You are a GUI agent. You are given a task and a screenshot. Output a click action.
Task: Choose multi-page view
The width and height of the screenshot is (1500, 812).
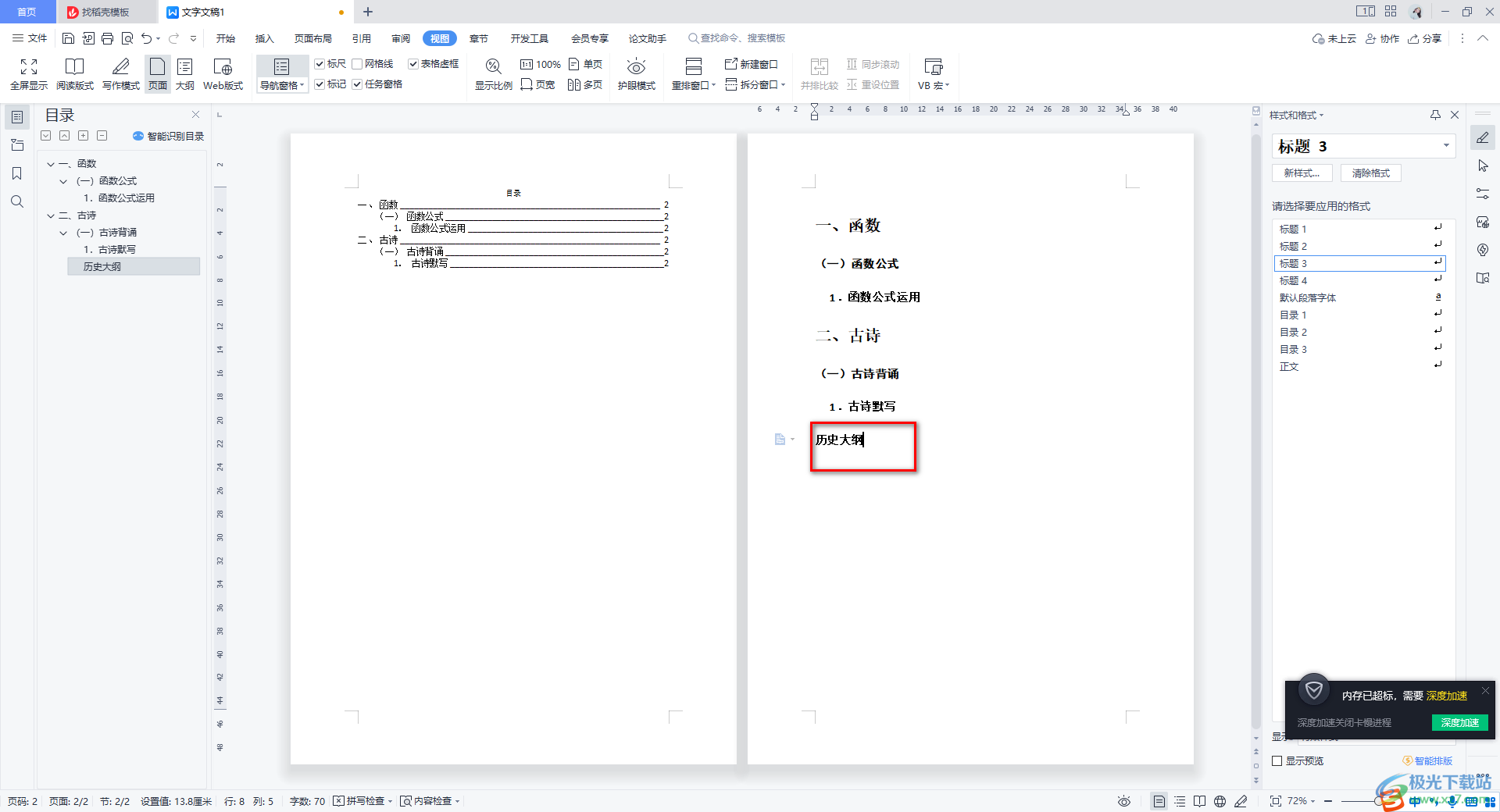click(586, 84)
